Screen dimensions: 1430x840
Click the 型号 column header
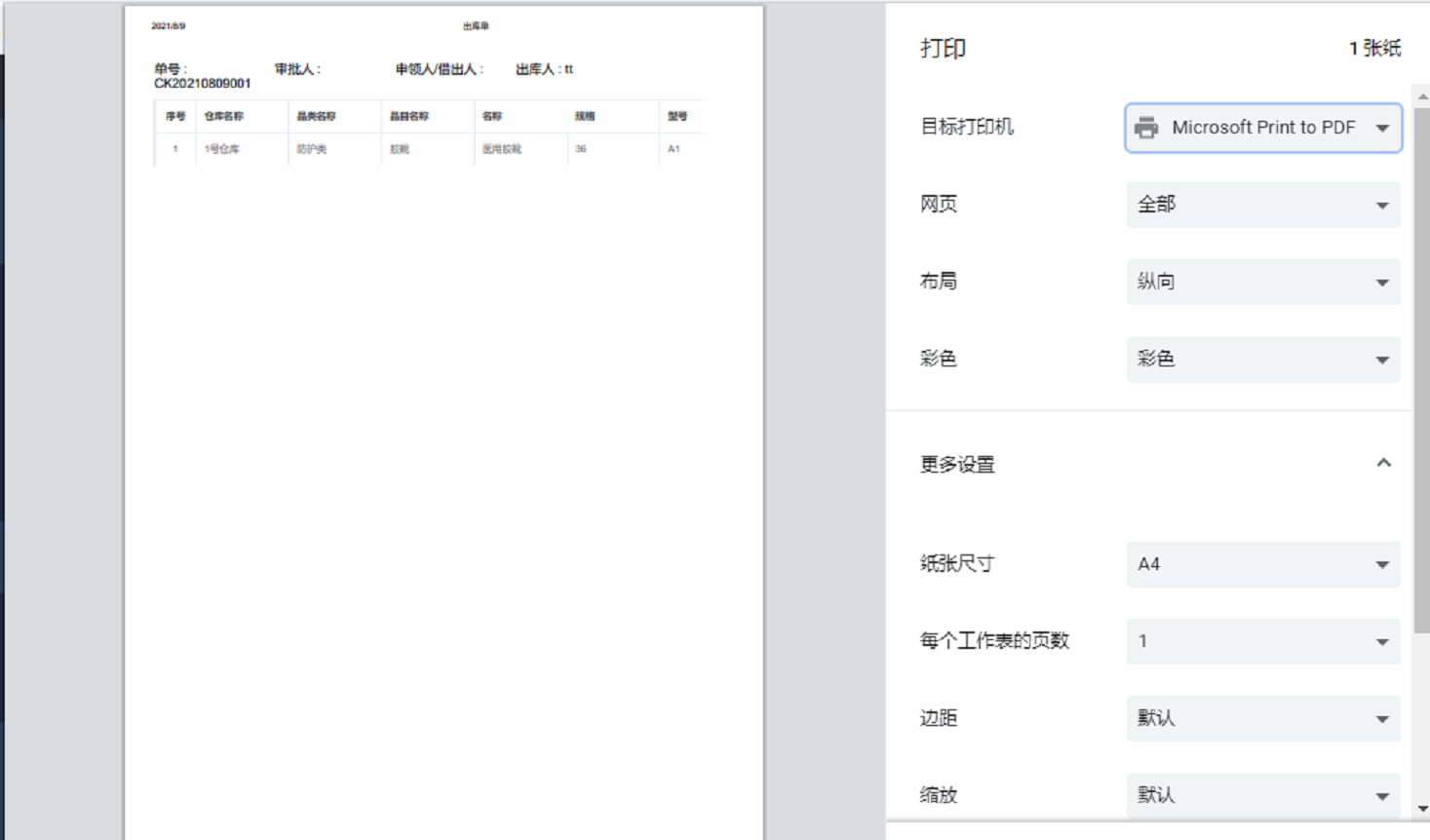[x=677, y=116]
